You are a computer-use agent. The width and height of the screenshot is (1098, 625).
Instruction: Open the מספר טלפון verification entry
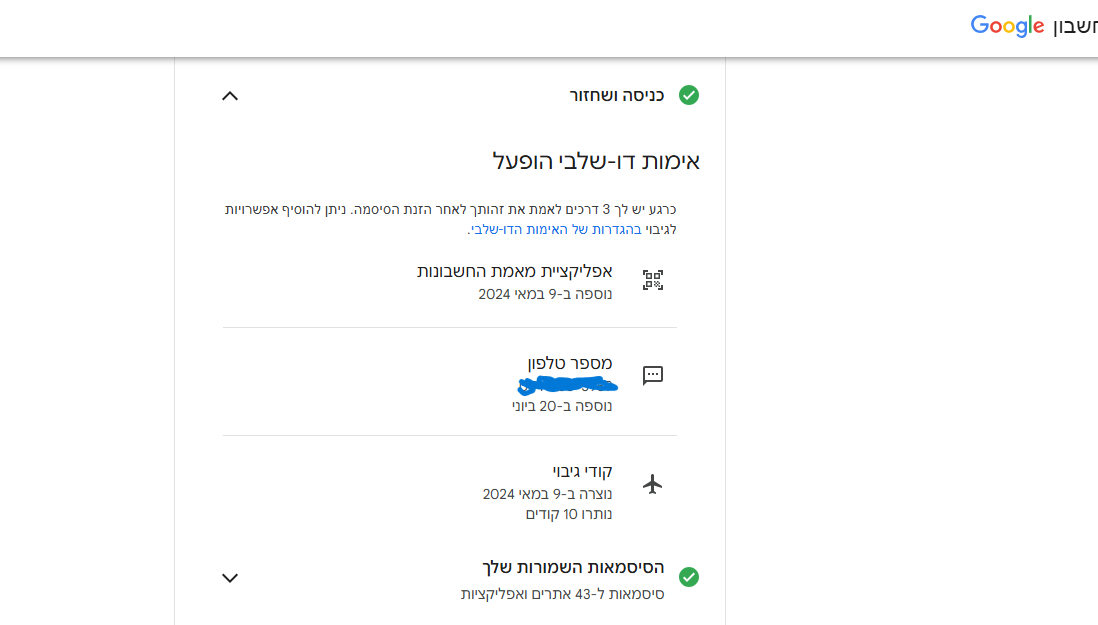[x=570, y=362]
